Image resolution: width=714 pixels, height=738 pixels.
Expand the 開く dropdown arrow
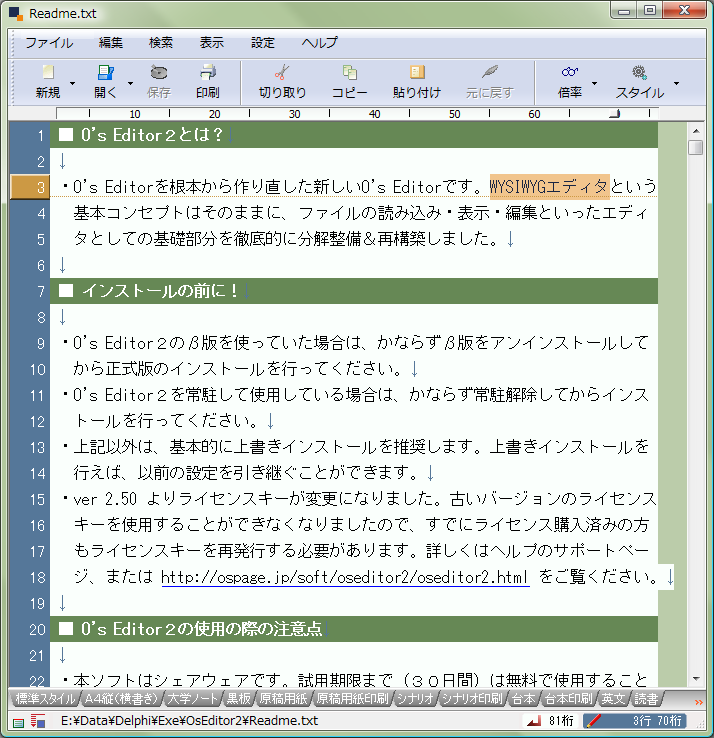point(130,83)
